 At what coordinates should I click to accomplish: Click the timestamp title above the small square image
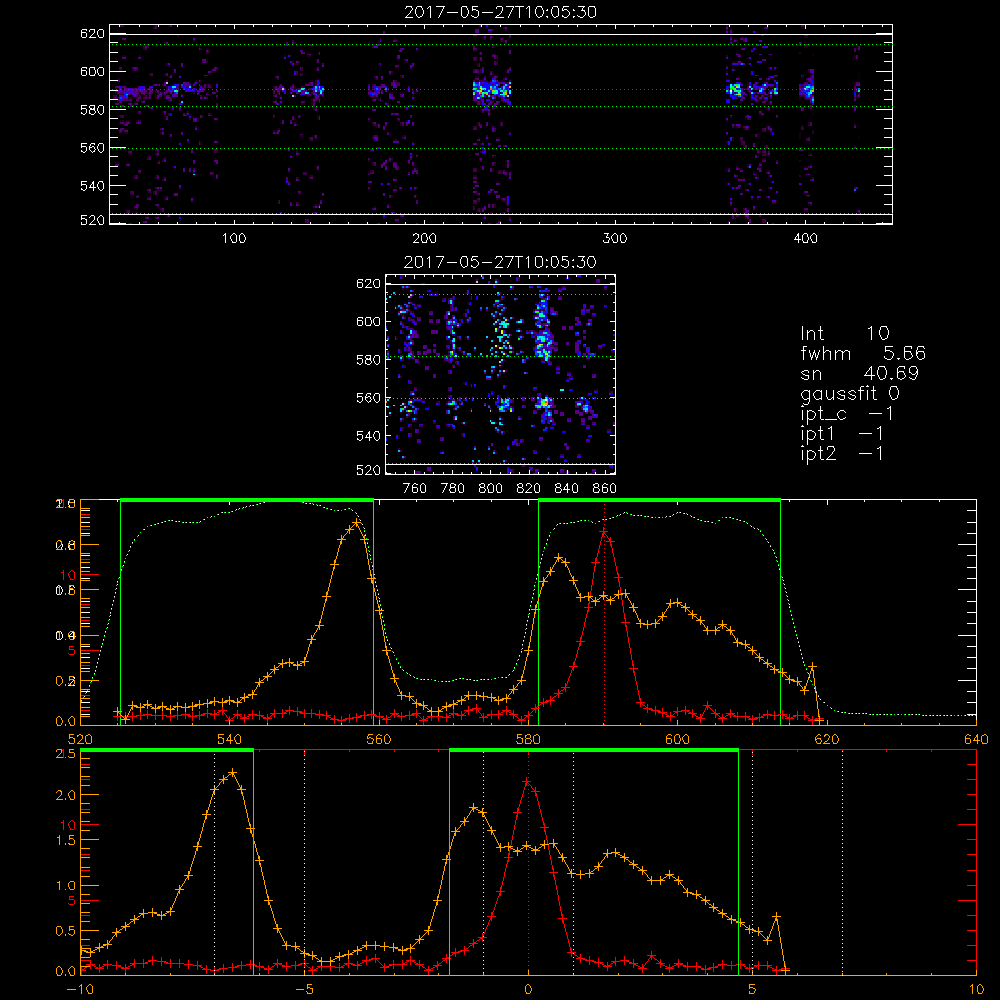pos(500,262)
